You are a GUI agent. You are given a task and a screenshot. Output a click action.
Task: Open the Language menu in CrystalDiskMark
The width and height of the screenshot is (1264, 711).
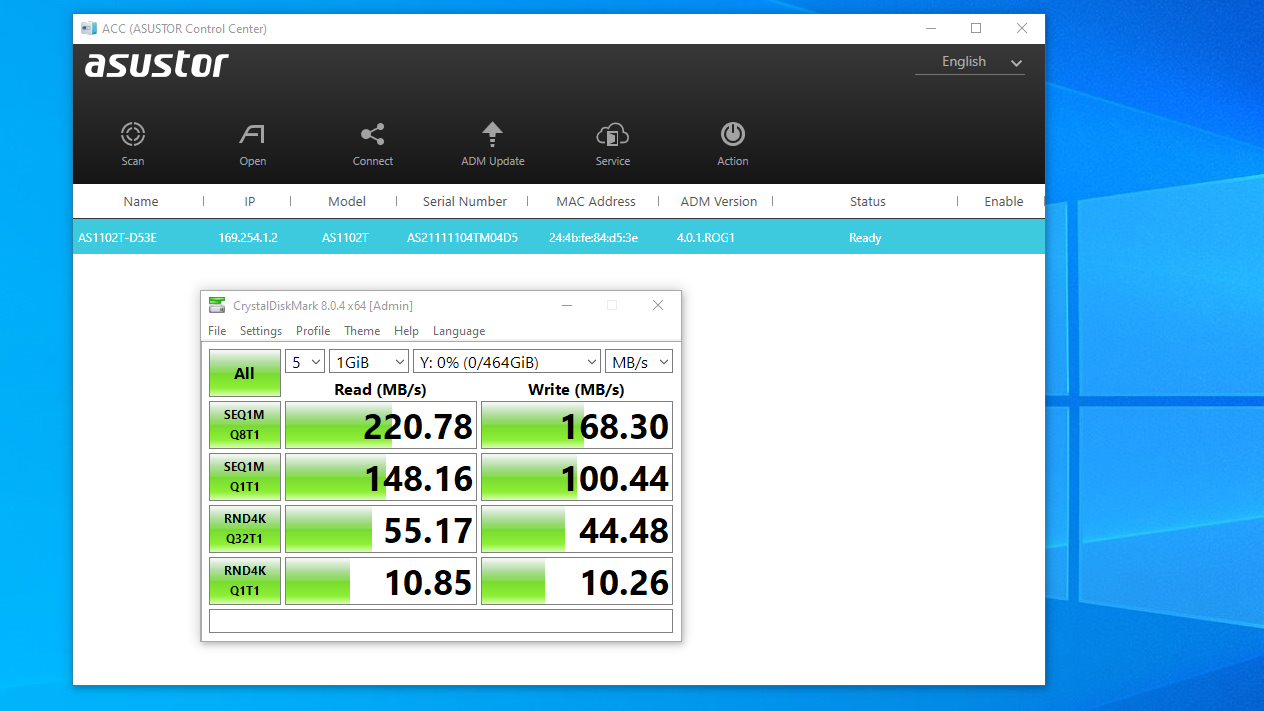coord(459,331)
